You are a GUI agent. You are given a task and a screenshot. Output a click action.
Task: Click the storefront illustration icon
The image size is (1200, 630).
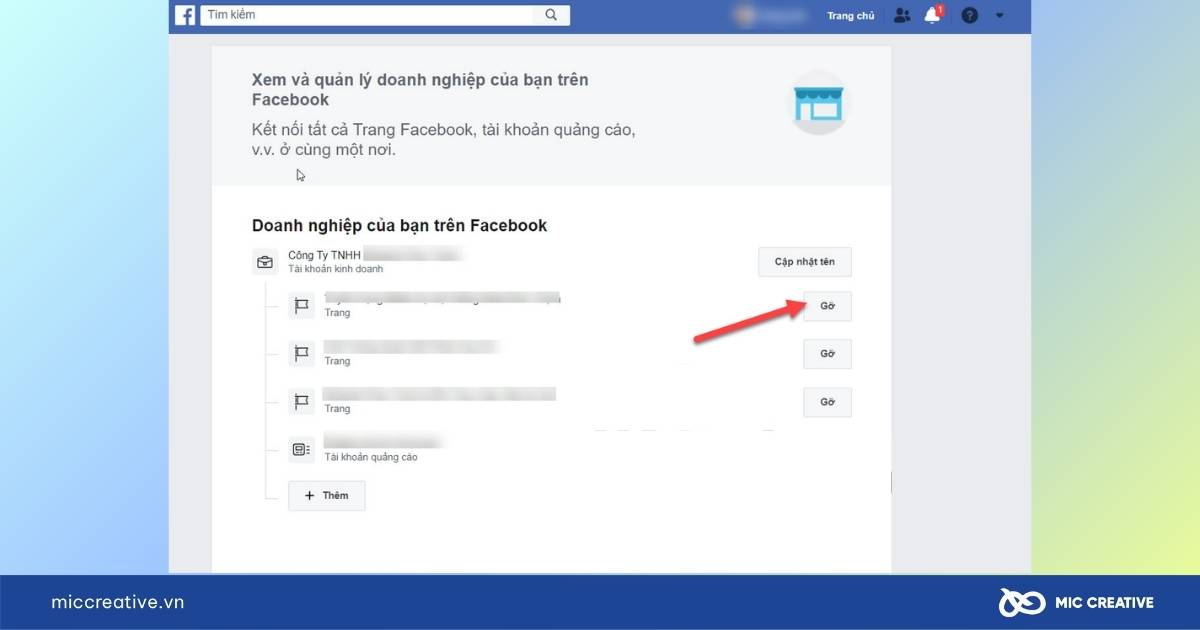(x=819, y=103)
